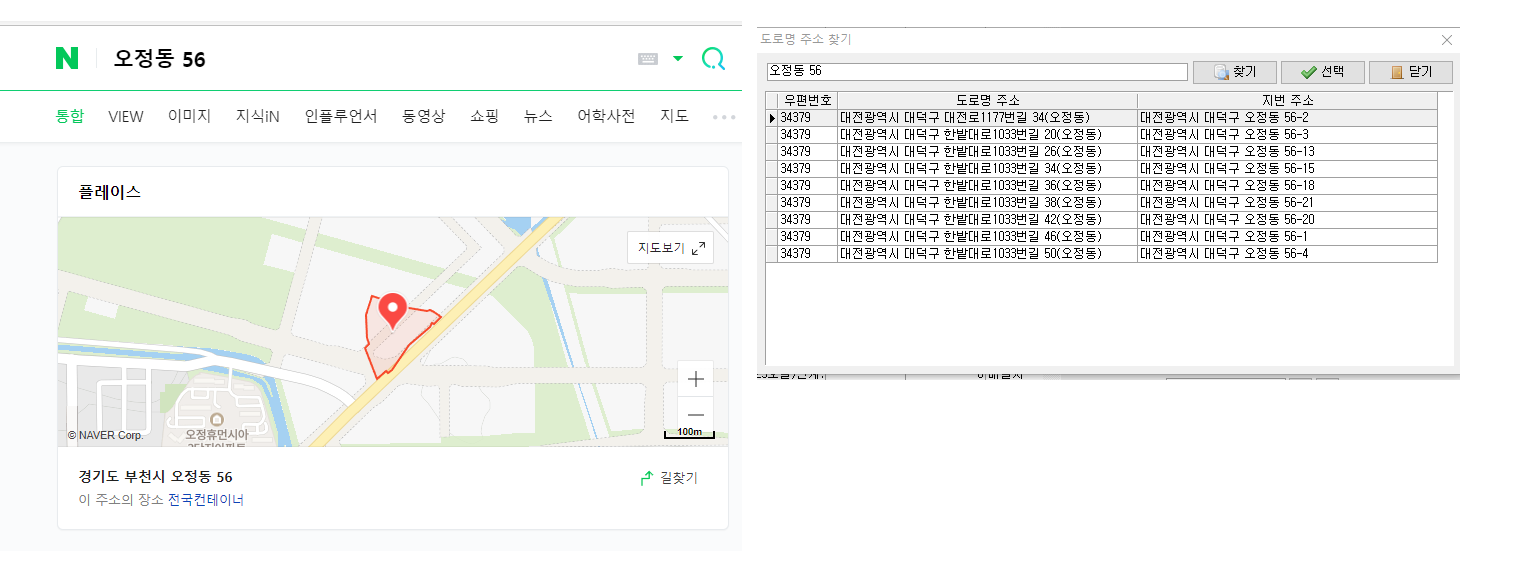This screenshot has height=573, width=1534.
Task: Open the virtual keyboard input icon
Action: click(648, 59)
